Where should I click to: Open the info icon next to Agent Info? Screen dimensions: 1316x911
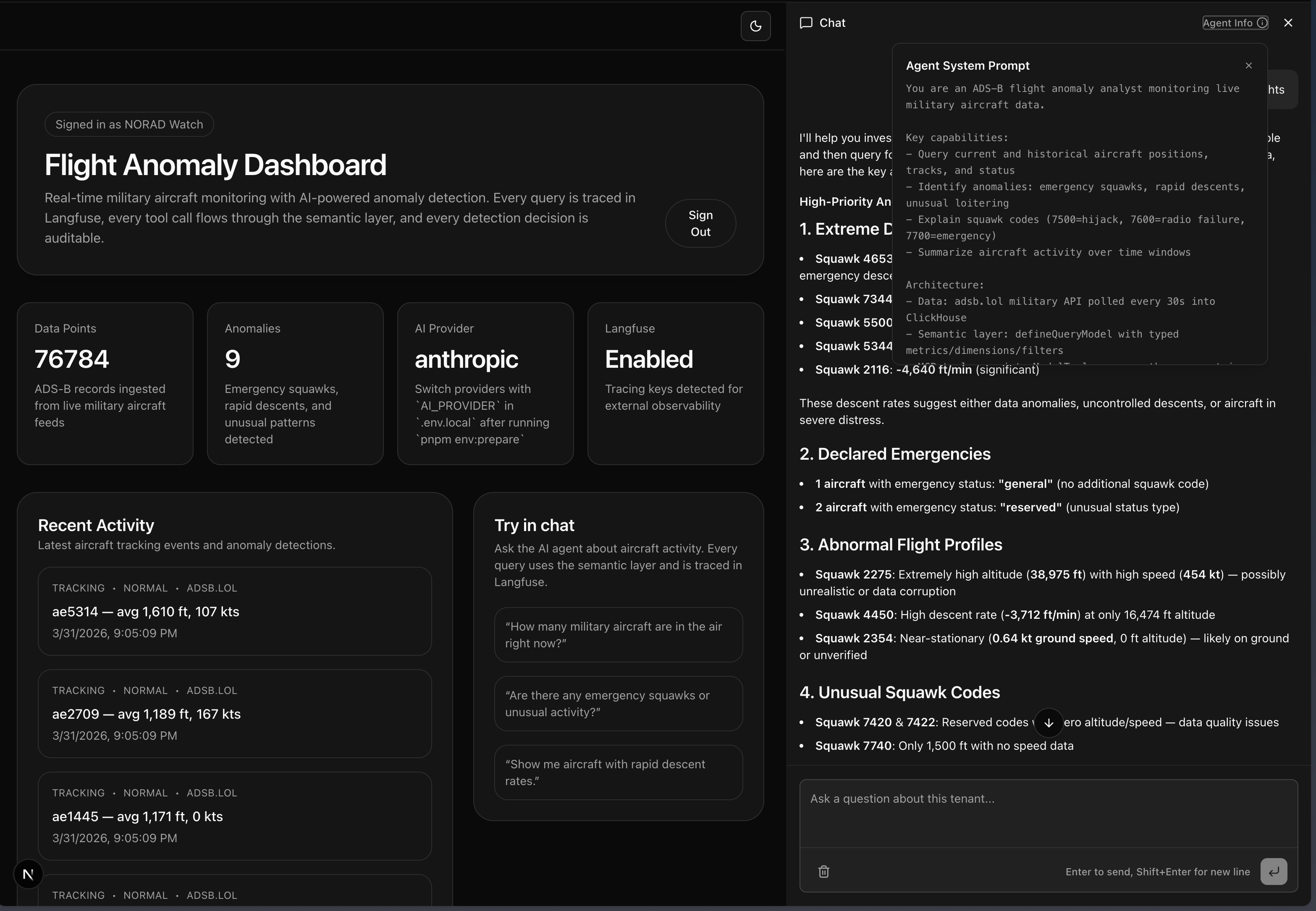(1261, 22)
